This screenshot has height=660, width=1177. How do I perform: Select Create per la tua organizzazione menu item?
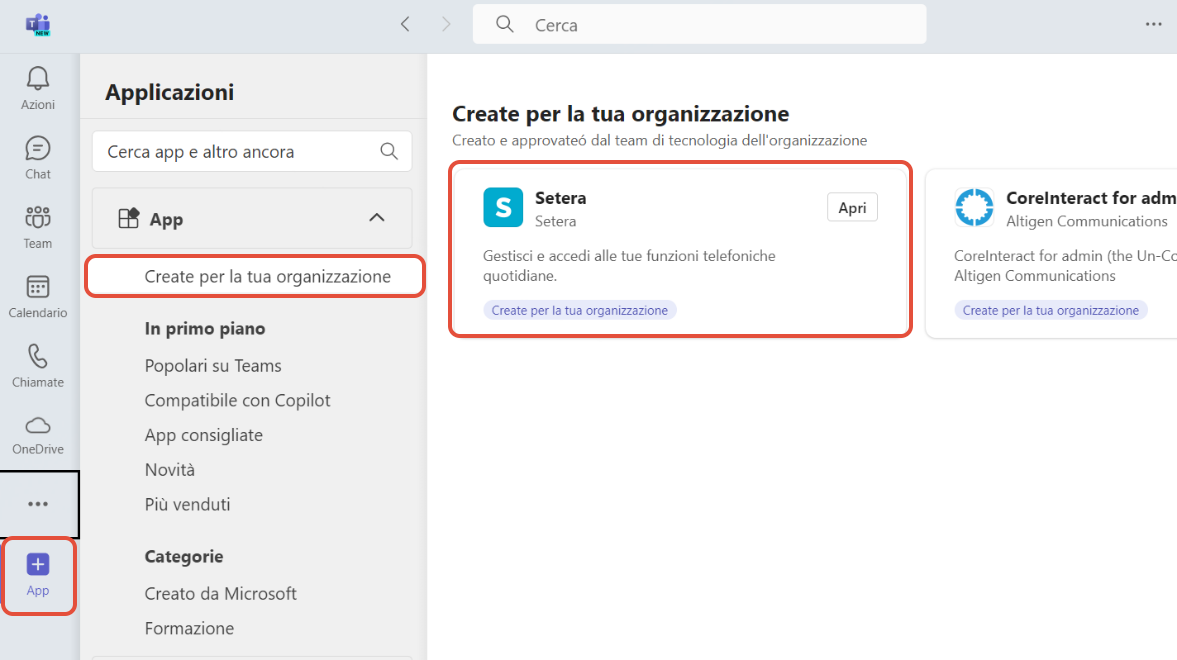[255, 276]
